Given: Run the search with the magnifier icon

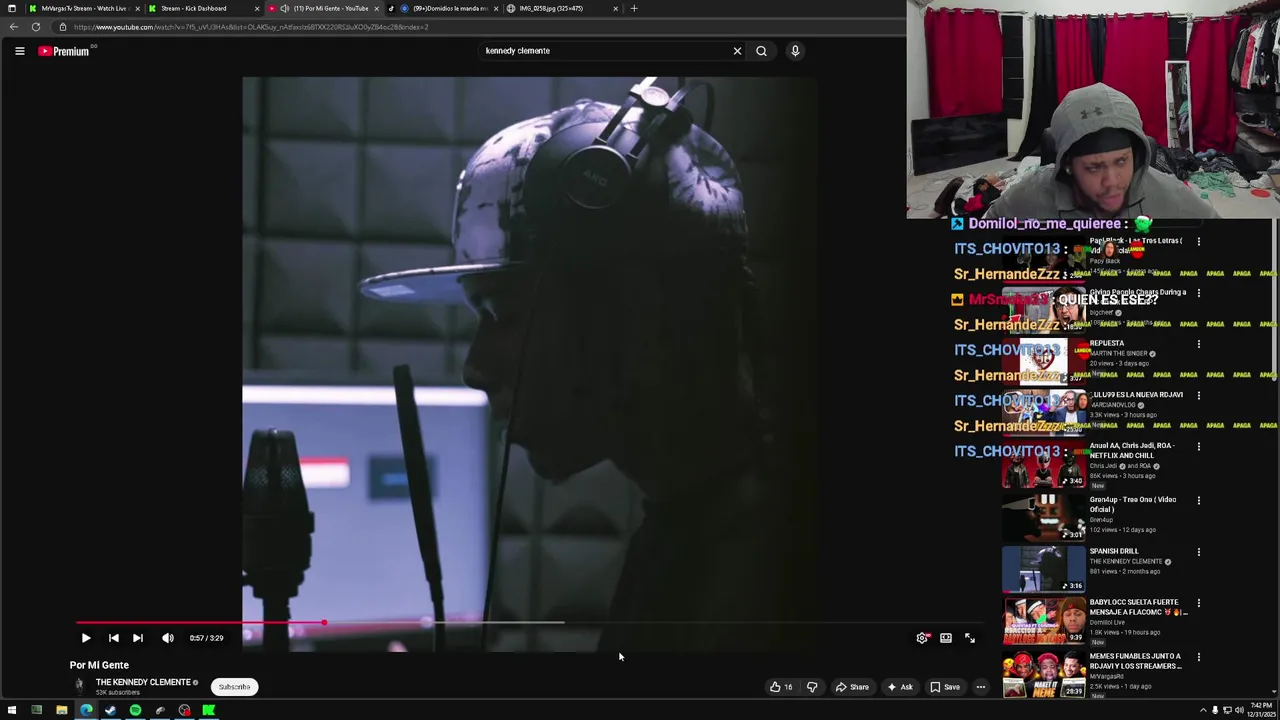Looking at the screenshot, I should pos(761,51).
